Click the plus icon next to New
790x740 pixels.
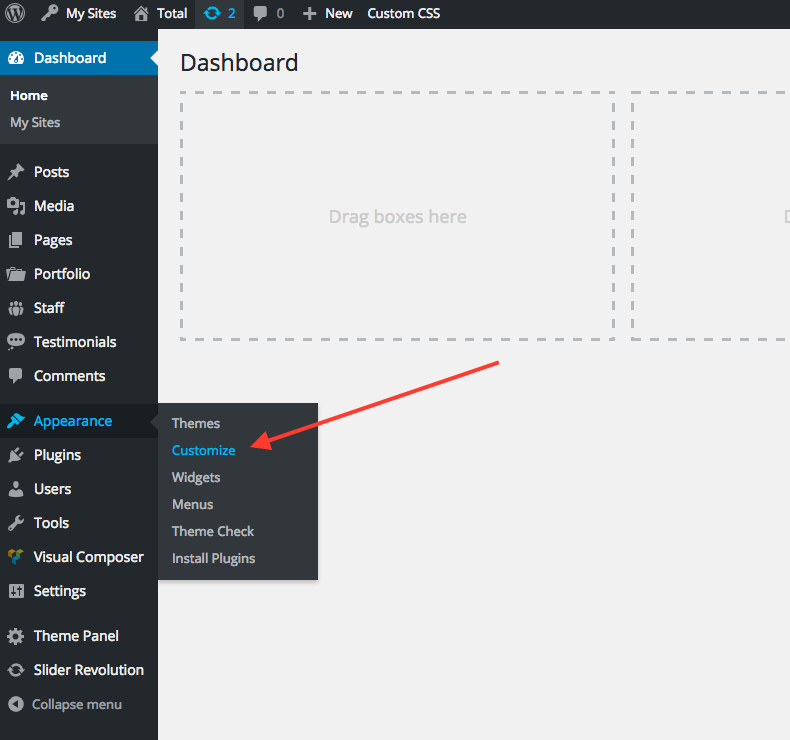point(309,14)
